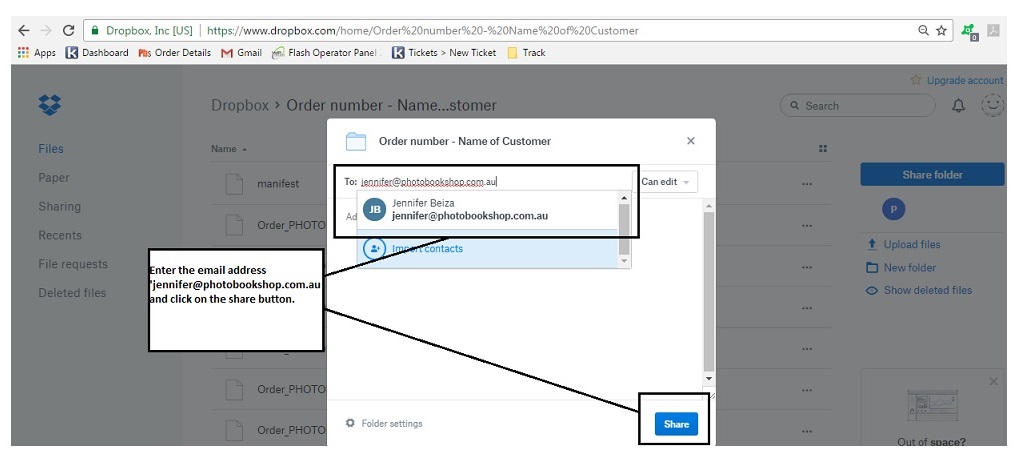Viewport: 1015px width, 450px height.
Task: Open the Track bookmark folder
Action: 526,52
